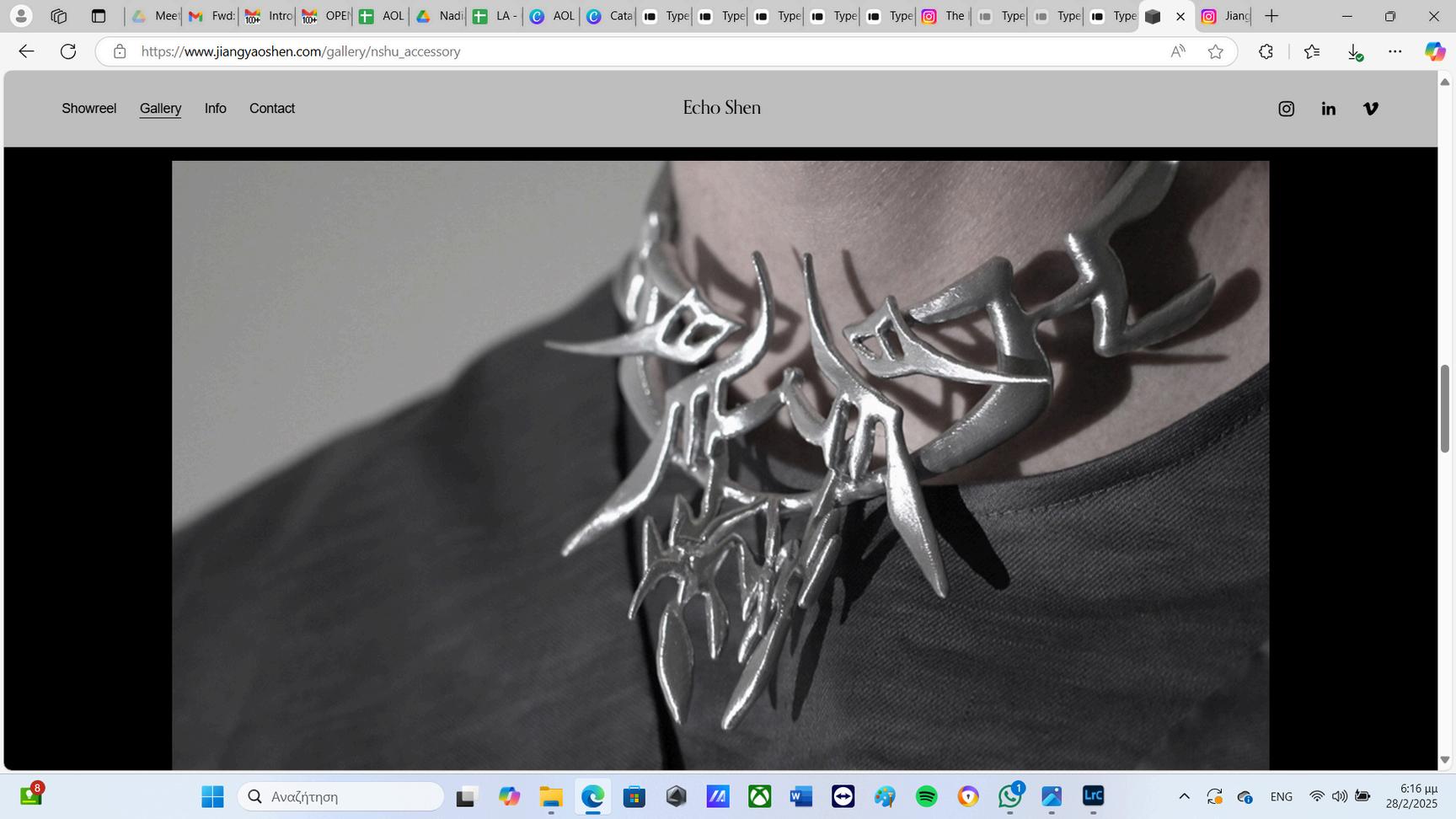Switch to the 'The' Instagram tab
Image resolution: width=1456 pixels, height=819 pixels.
pos(943,16)
